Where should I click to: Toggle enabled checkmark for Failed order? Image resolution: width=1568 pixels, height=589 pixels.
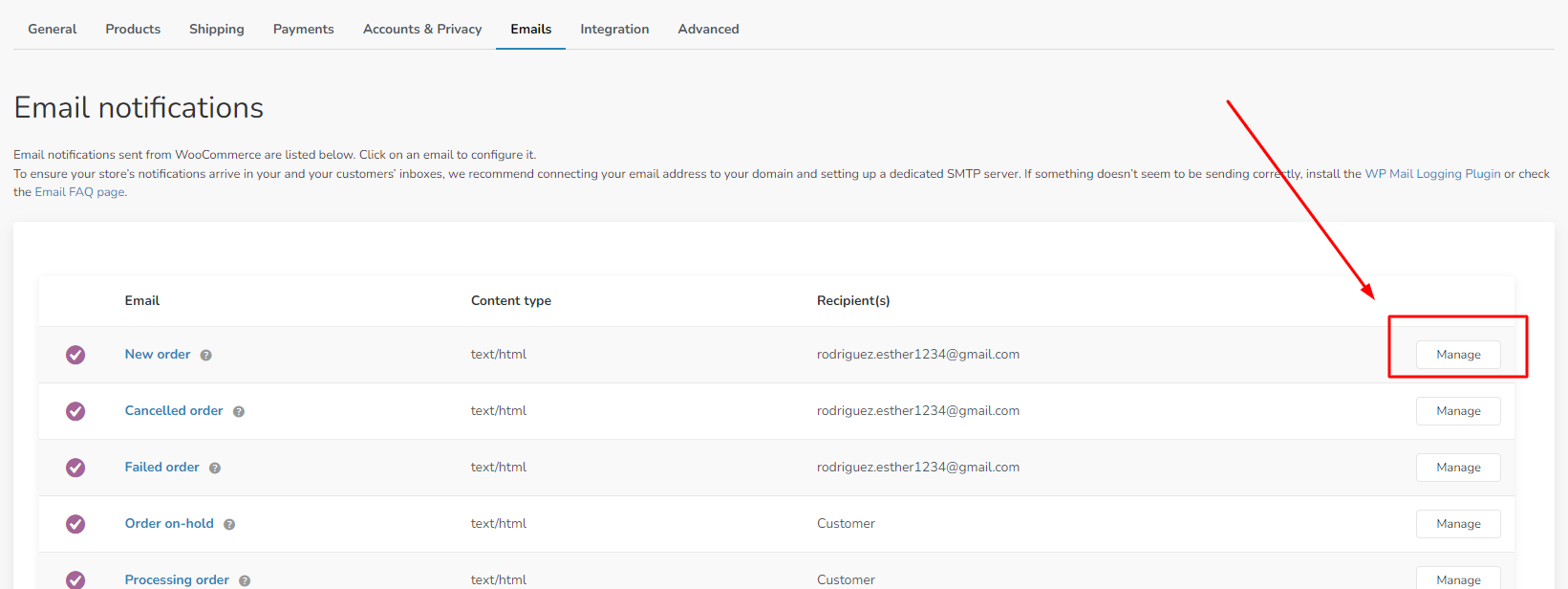(x=75, y=468)
